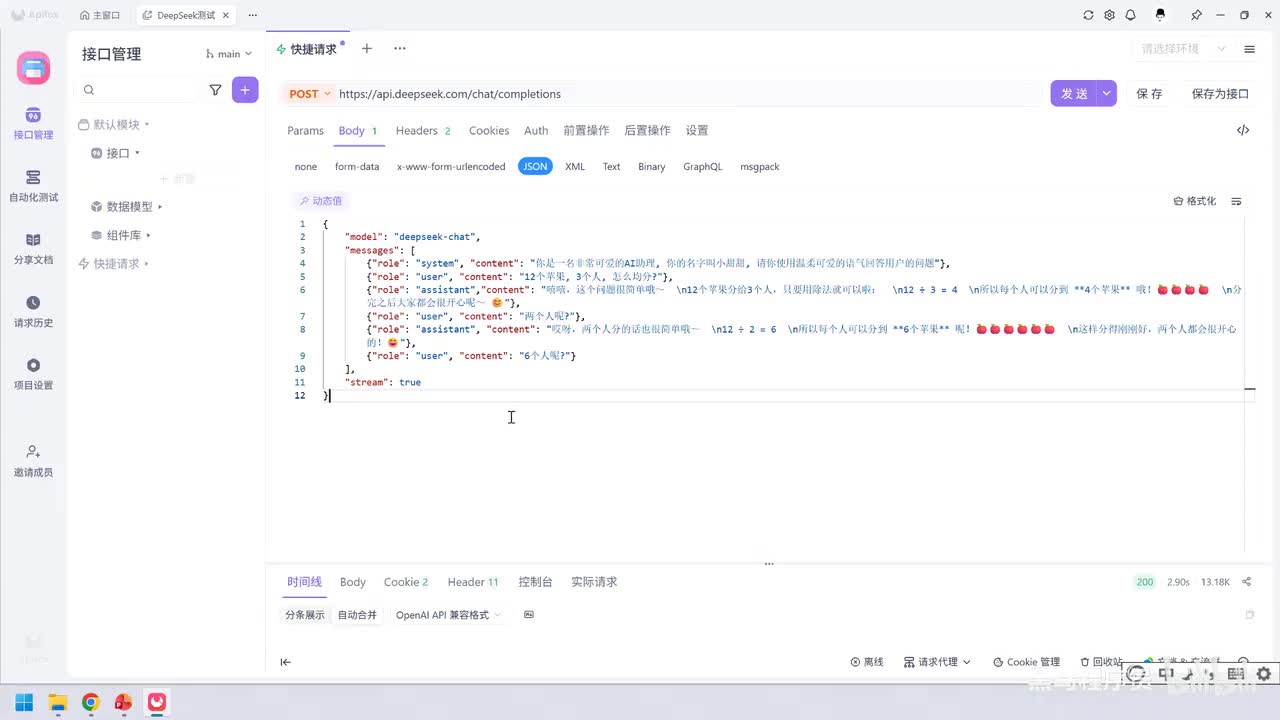The image size is (1280, 720).
Task: Expand the 快捷请求 tree node in sidebar
Action: 113,264
